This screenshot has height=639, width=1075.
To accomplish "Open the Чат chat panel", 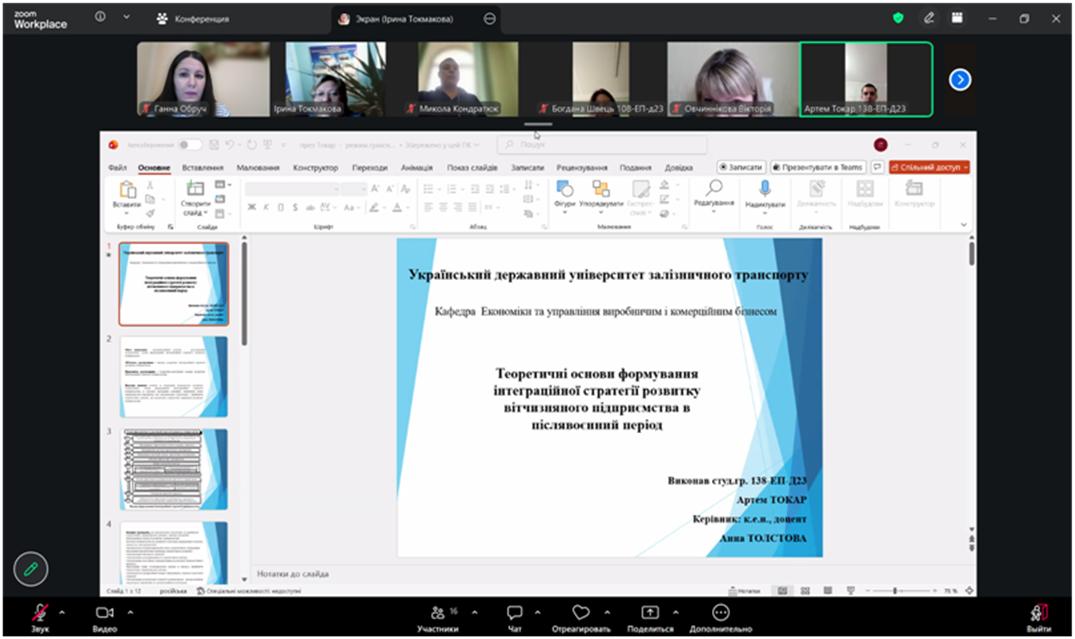I will point(514,612).
